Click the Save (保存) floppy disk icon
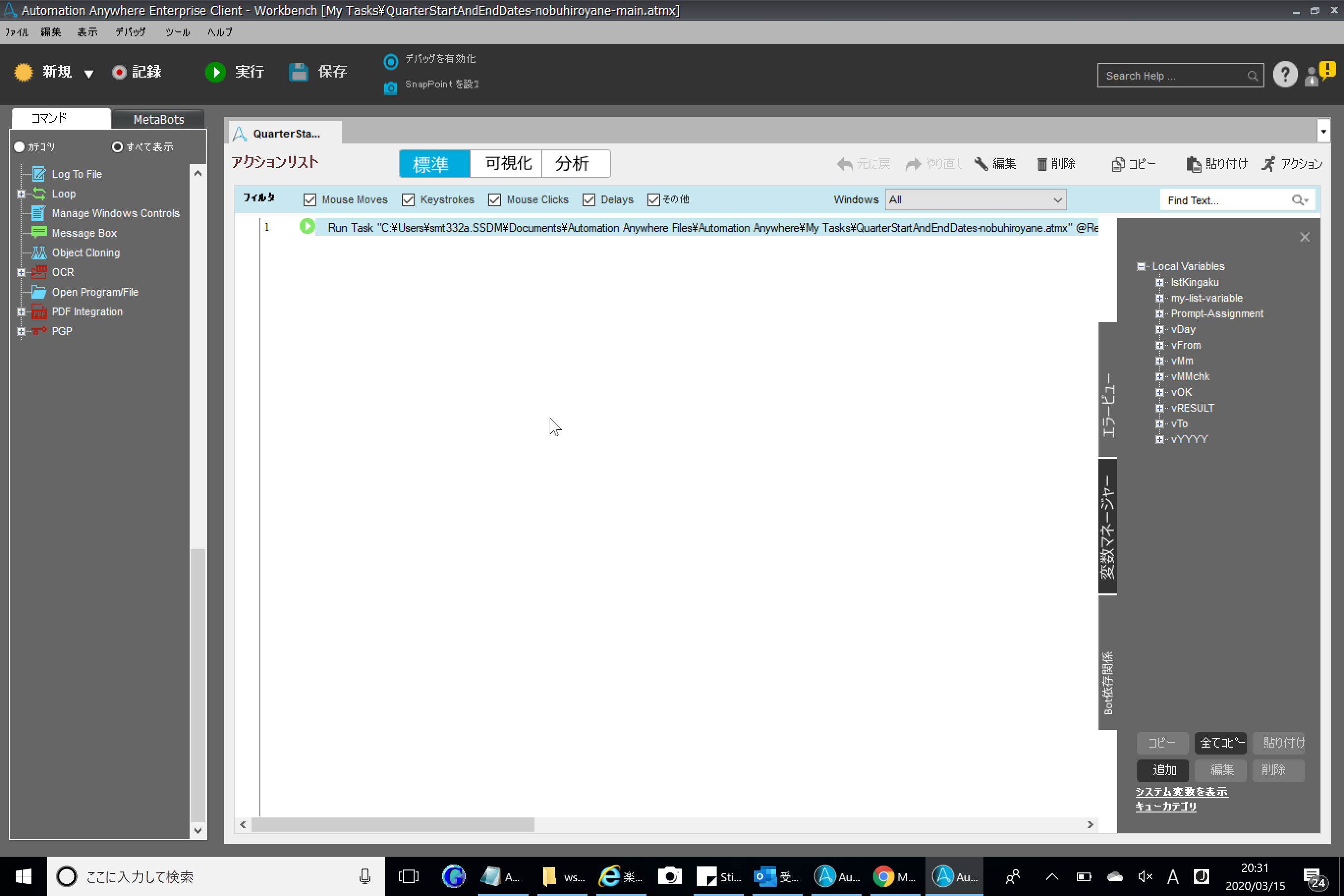Image resolution: width=1344 pixels, height=896 pixels. point(298,72)
